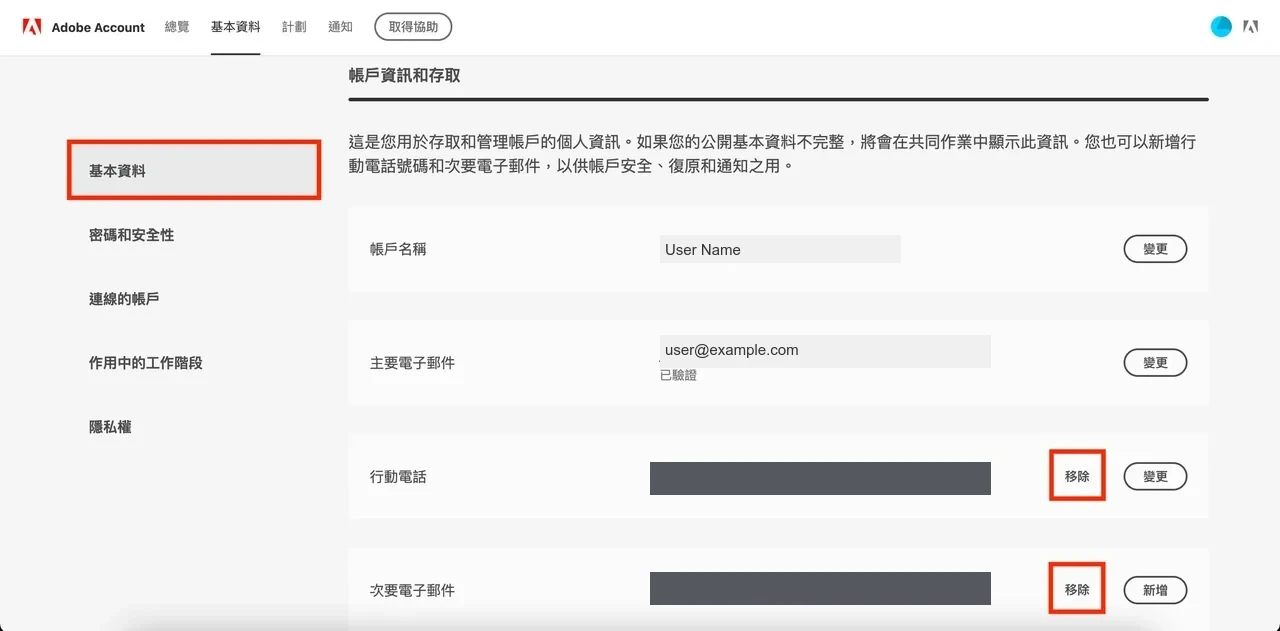
Task: Open the Adobe apps icon beside the avatar
Action: [1251, 27]
